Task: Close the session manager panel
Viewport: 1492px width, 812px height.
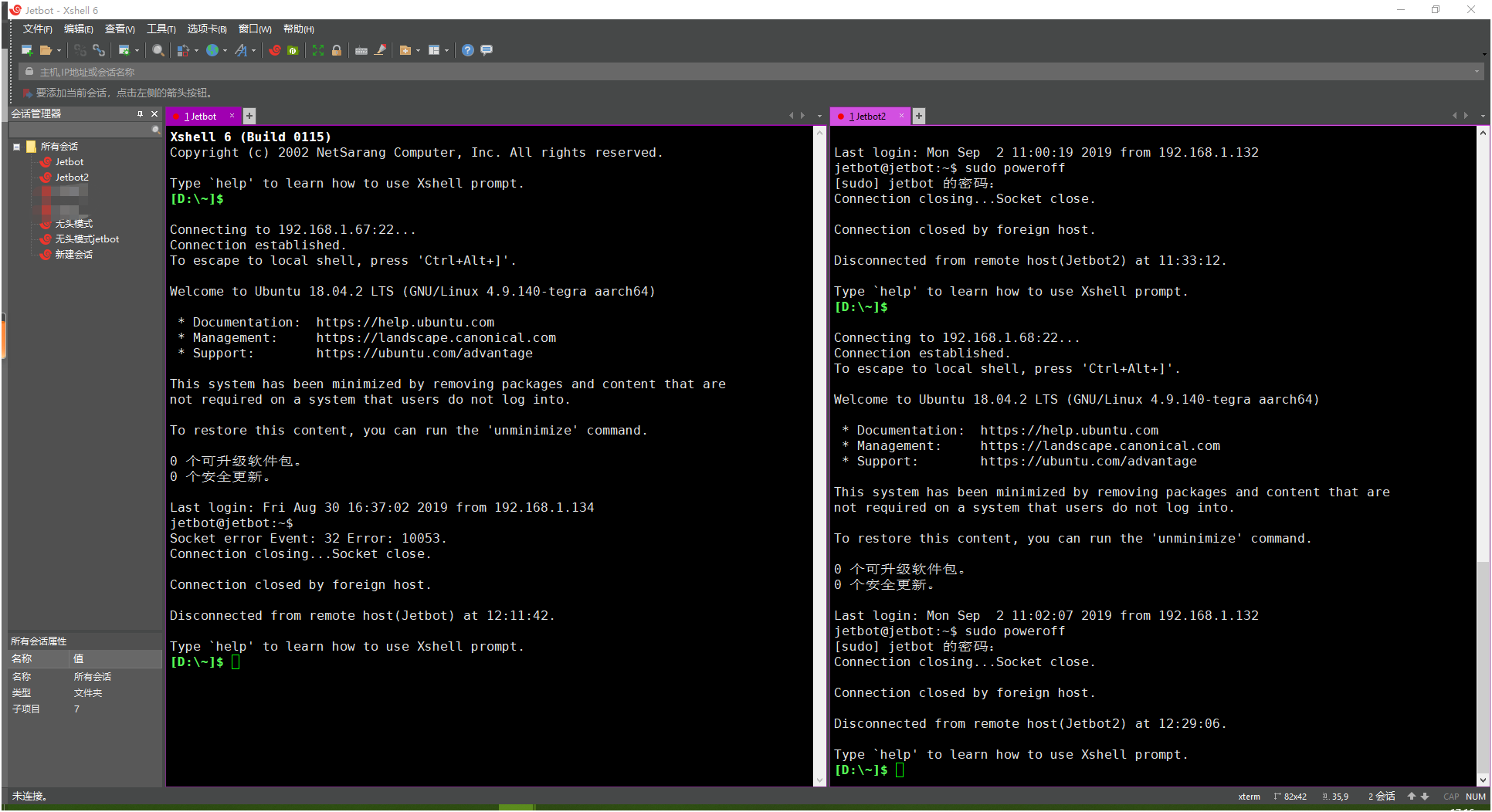Action: [154, 113]
